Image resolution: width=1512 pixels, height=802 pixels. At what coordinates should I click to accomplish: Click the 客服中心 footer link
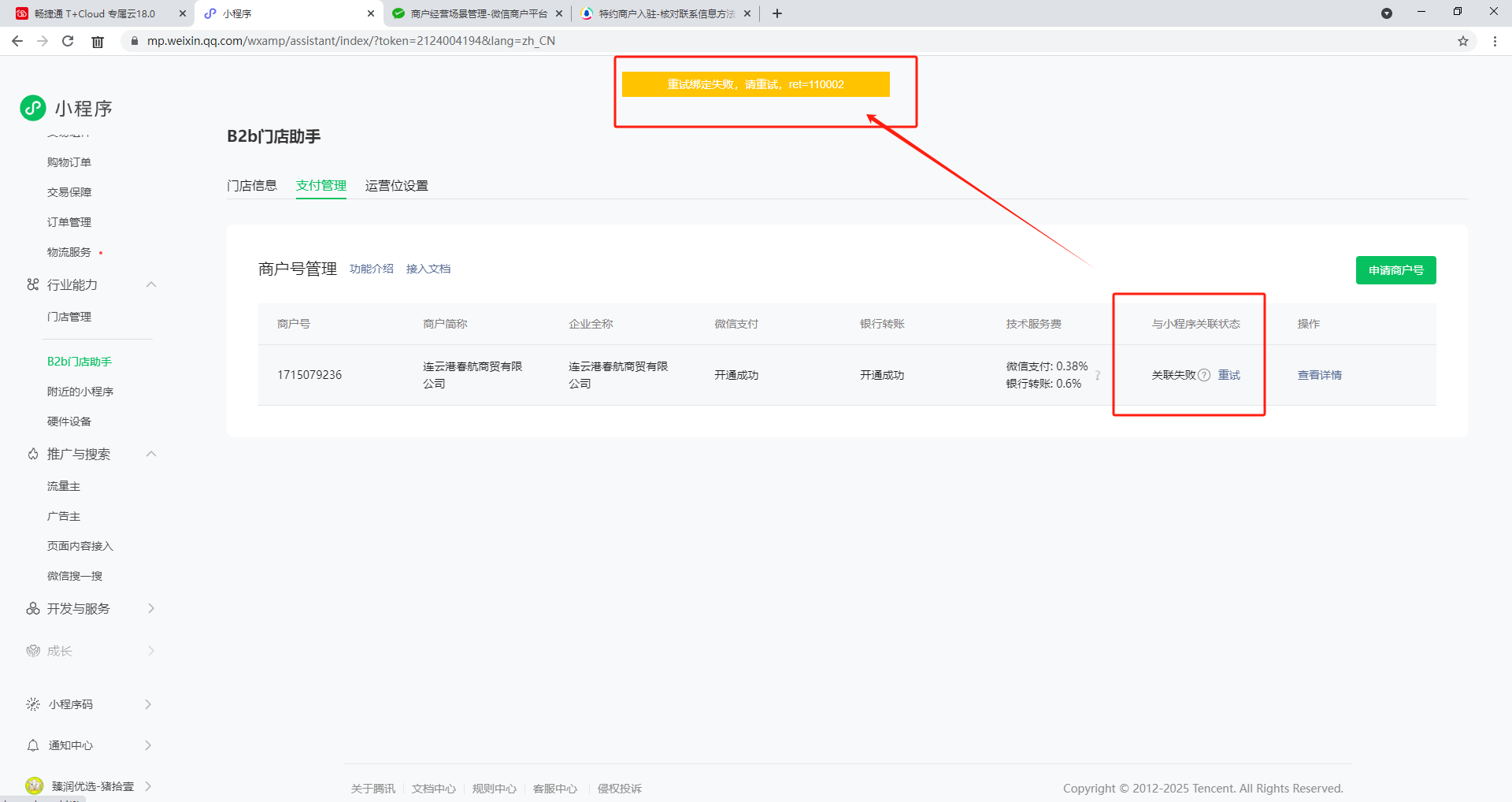[x=555, y=789]
